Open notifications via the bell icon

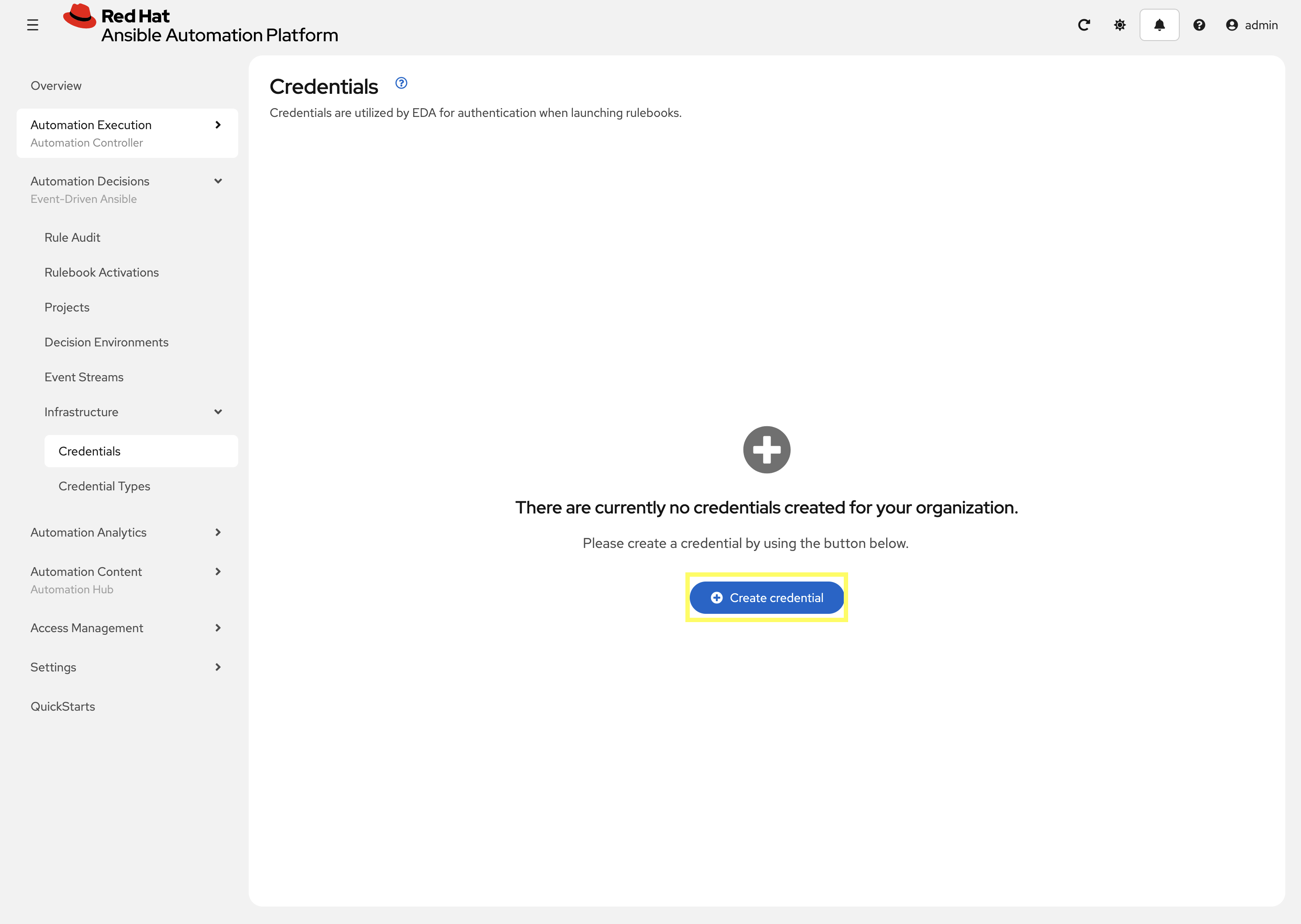(1159, 25)
